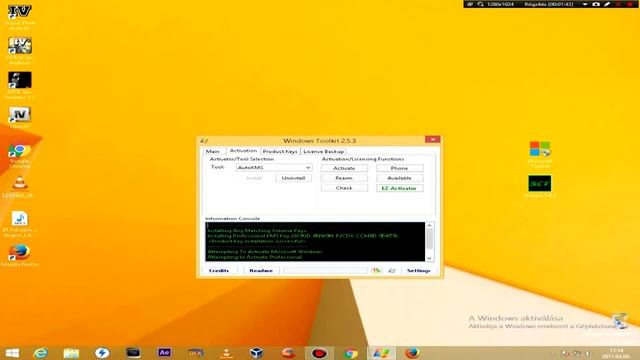The image size is (640, 360).
Task: Click the taskbar clock
Action: 616,353
